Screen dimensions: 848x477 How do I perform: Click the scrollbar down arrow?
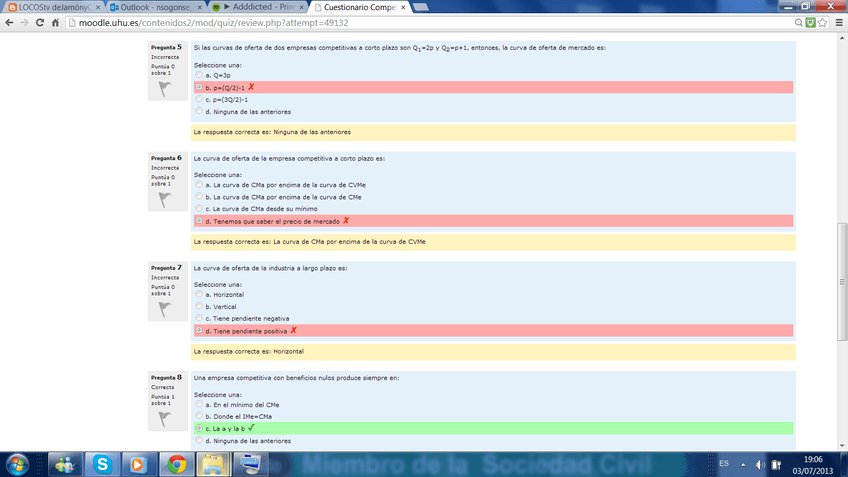point(842,446)
